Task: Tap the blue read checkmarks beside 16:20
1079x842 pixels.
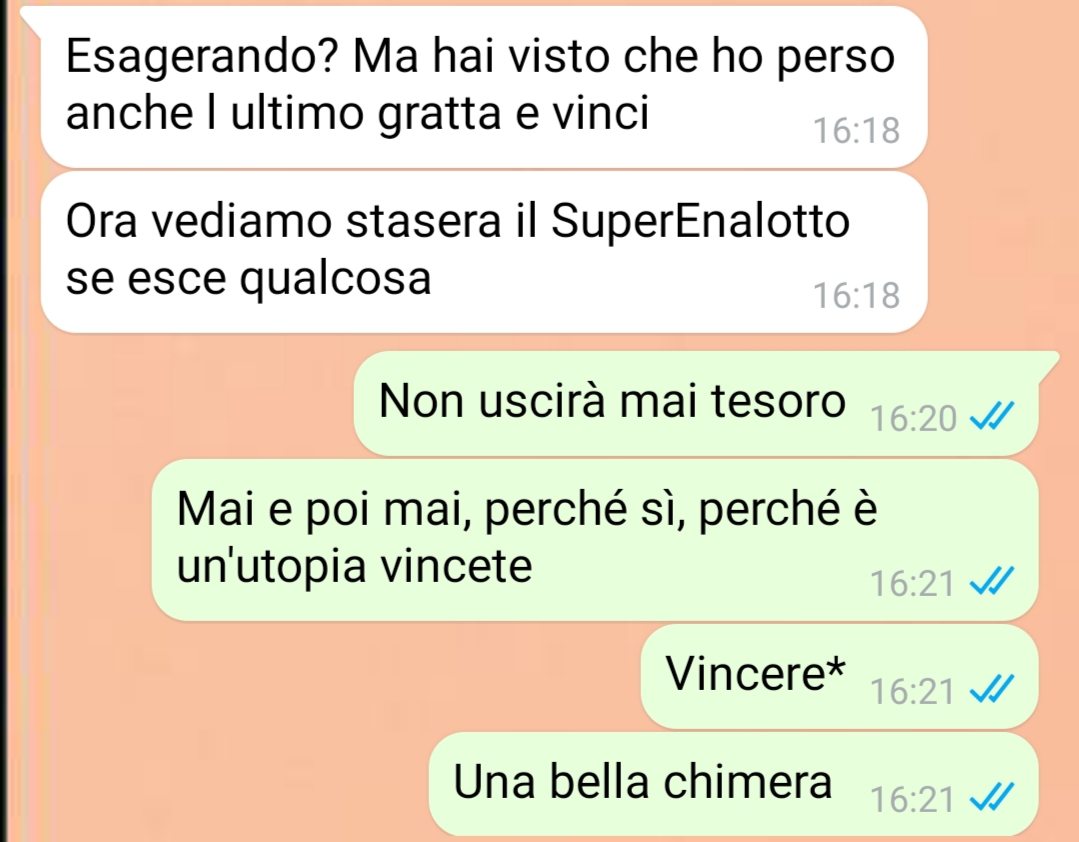Action: (x=992, y=415)
